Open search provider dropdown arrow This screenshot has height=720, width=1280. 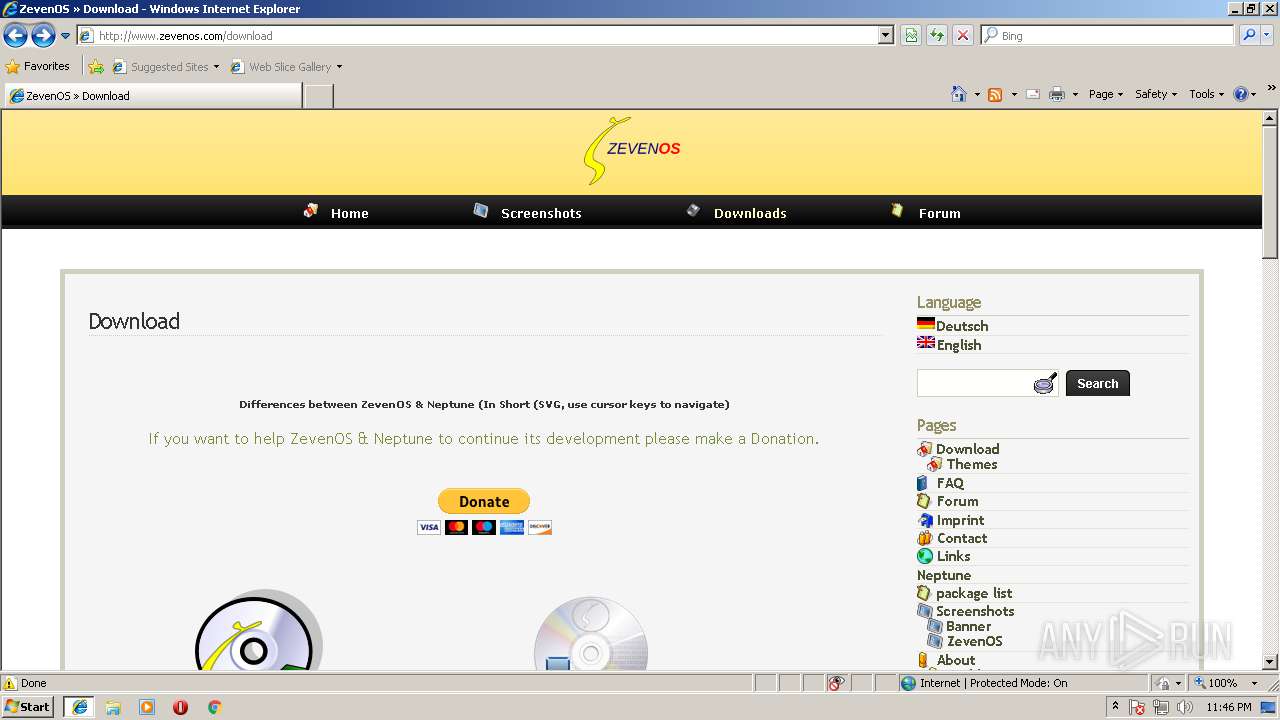[x=1268, y=35]
